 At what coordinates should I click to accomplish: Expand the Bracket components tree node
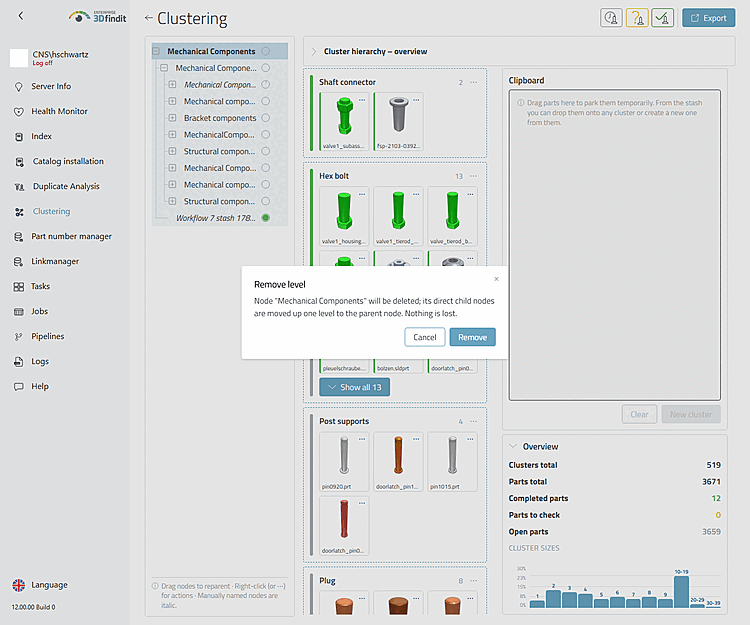tap(172, 118)
